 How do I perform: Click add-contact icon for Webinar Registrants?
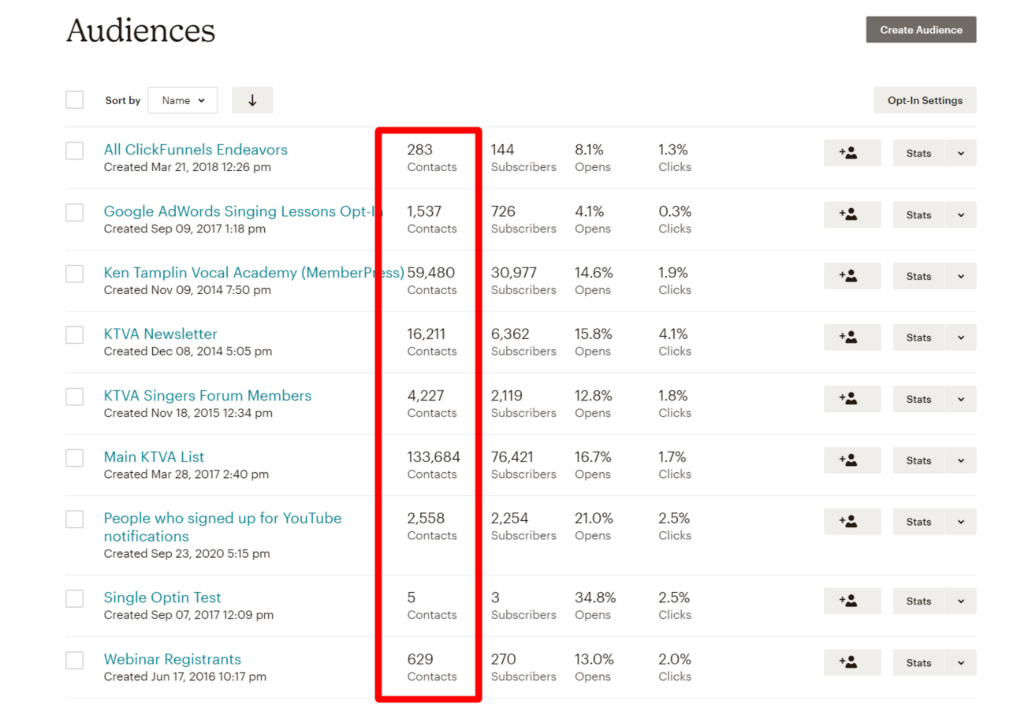[851, 662]
